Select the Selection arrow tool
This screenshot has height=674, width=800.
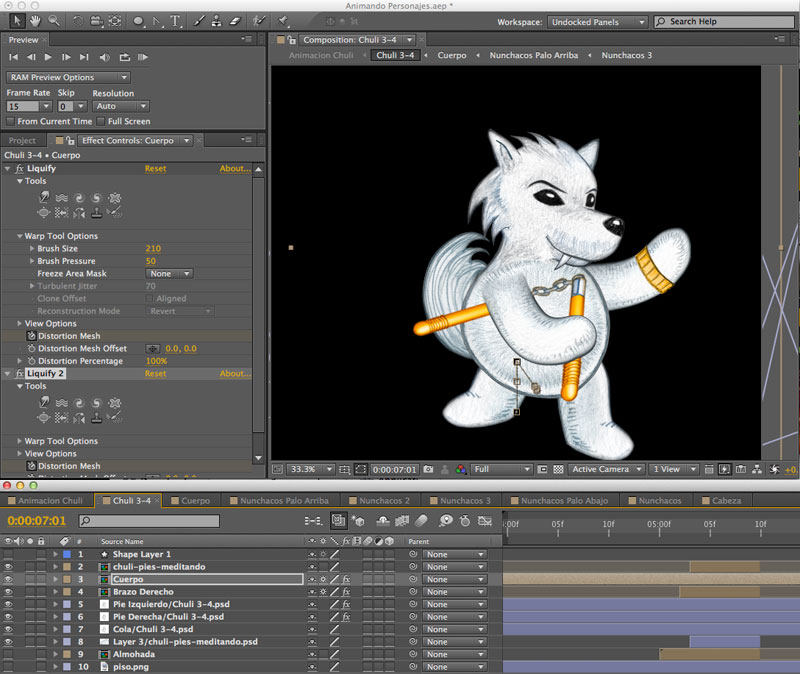[x=16, y=21]
